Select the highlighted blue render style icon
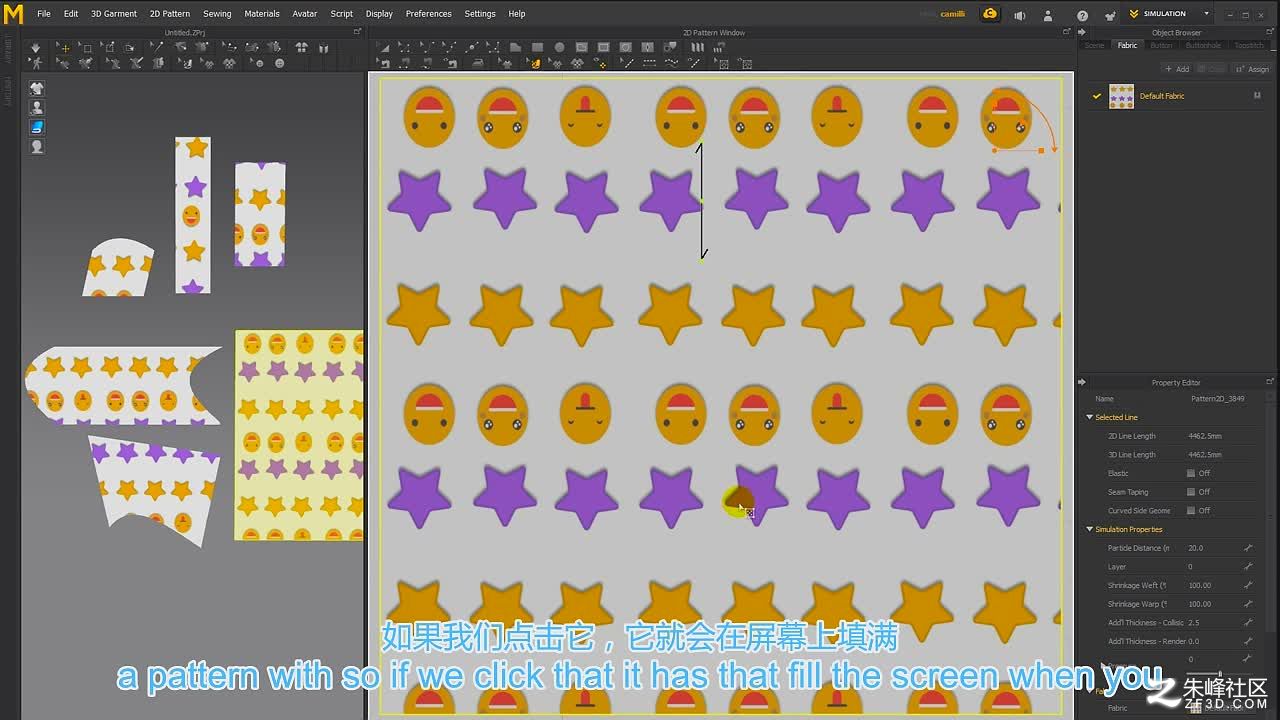This screenshot has width=1280, height=720. 37,127
